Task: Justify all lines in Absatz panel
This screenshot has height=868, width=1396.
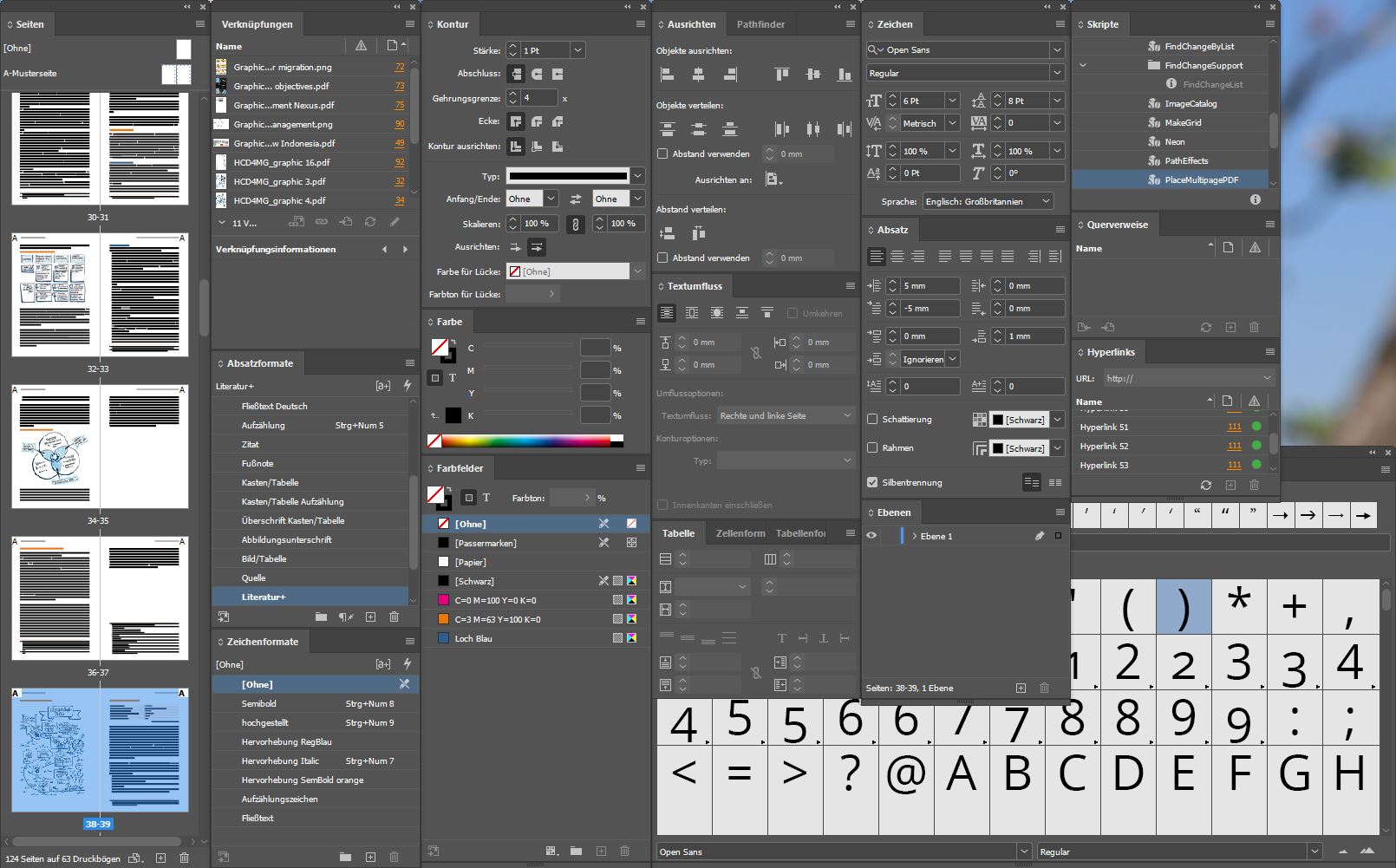Action: click(1008, 257)
